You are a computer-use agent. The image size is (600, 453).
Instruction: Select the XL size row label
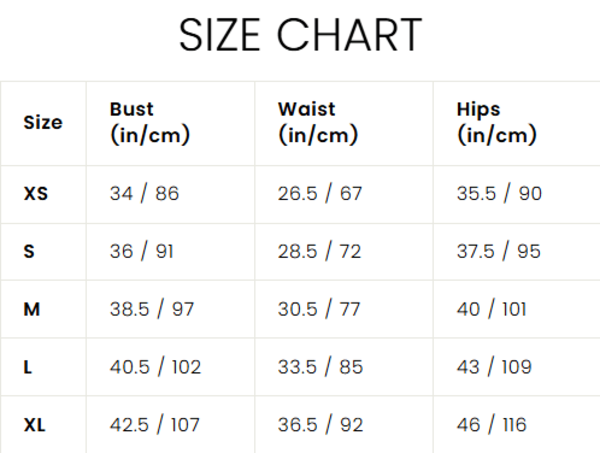pos(35,425)
